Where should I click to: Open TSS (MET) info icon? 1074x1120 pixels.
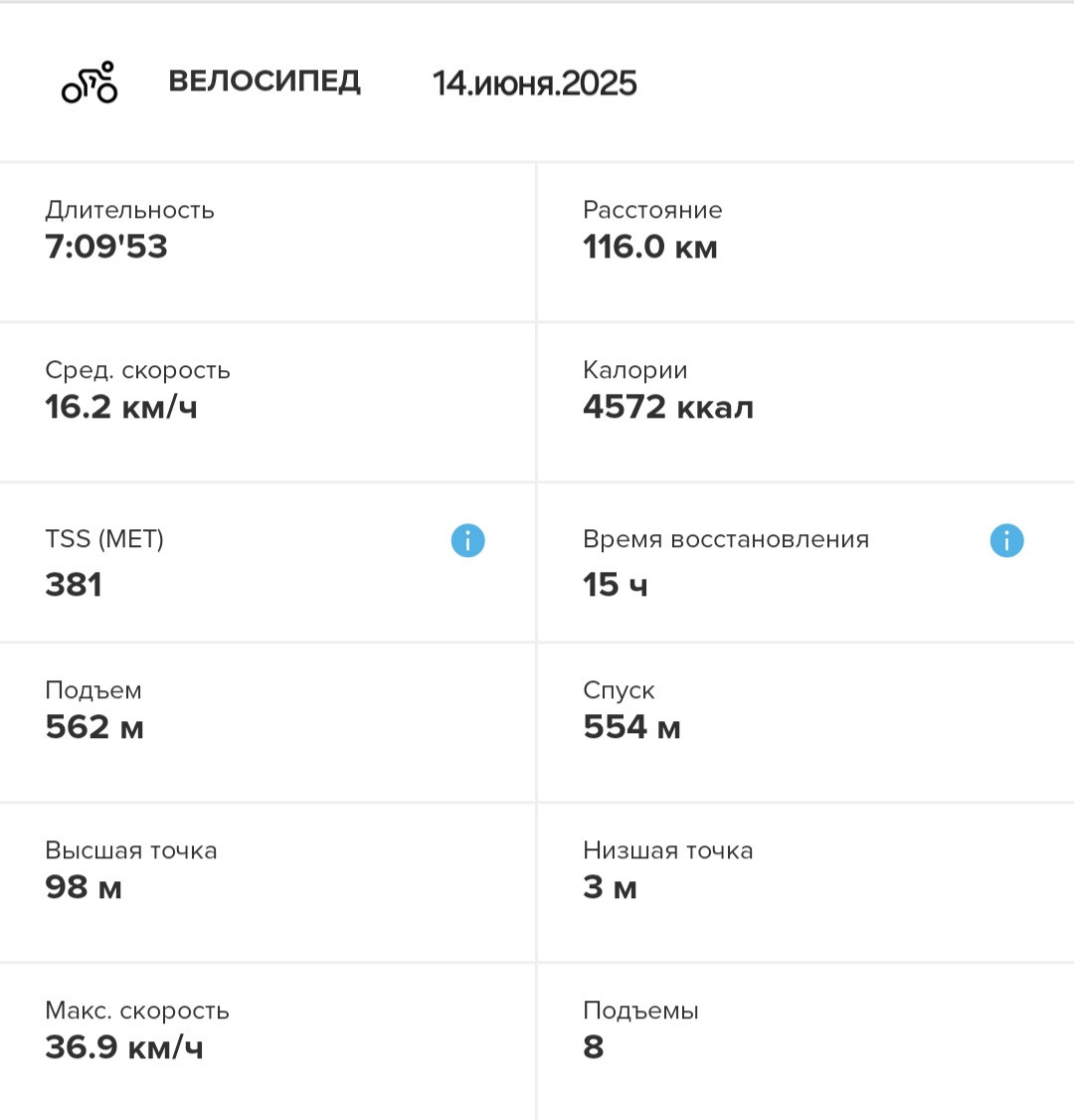tap(467, 540)
